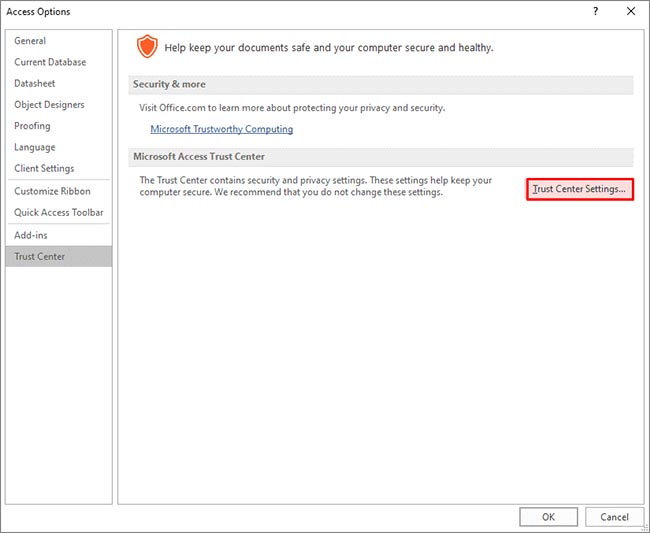Select Trust Center in sidebar
650x533 pixels.
(59, 256)
